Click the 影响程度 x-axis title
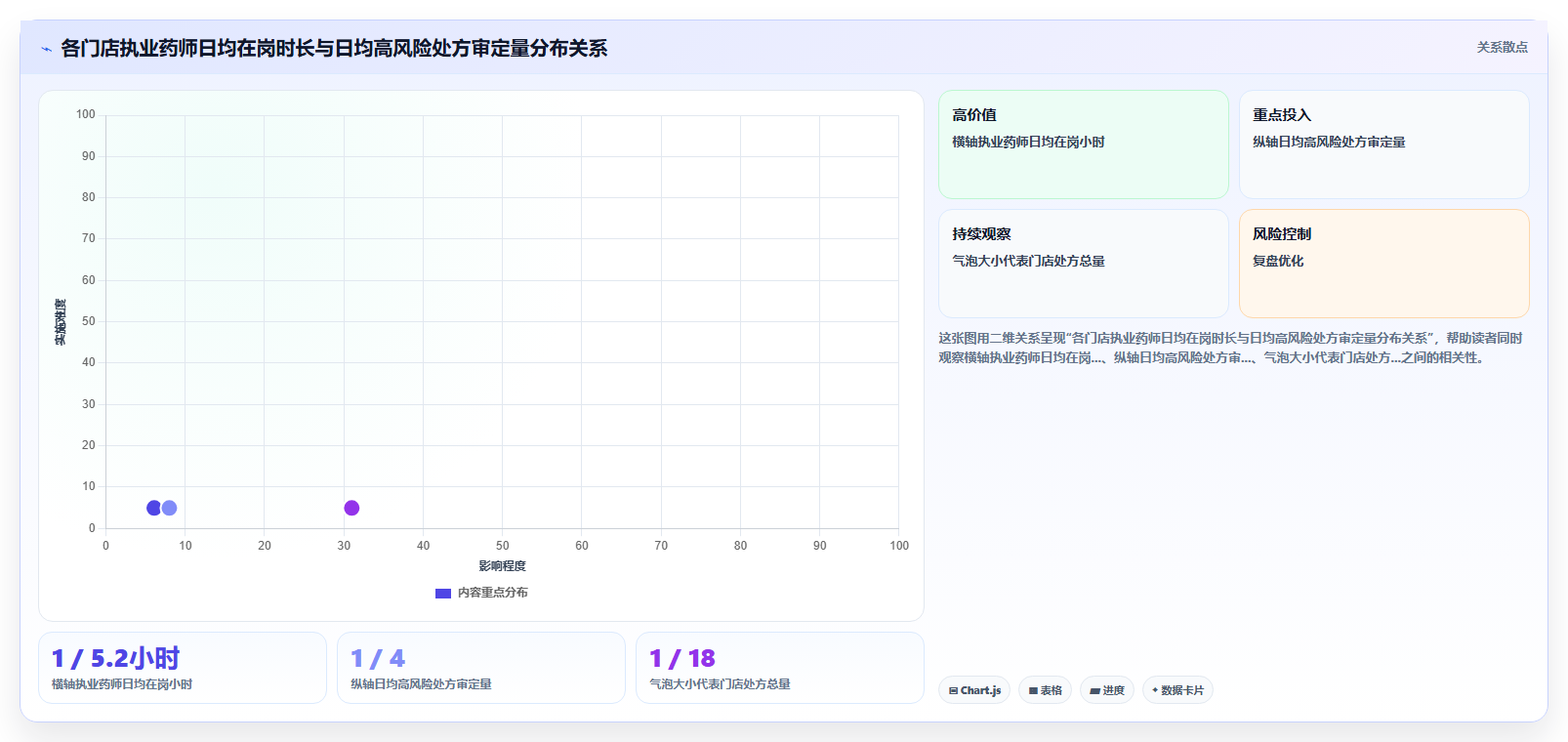Viewport: 1568px width, 742px height. (502, 566)
